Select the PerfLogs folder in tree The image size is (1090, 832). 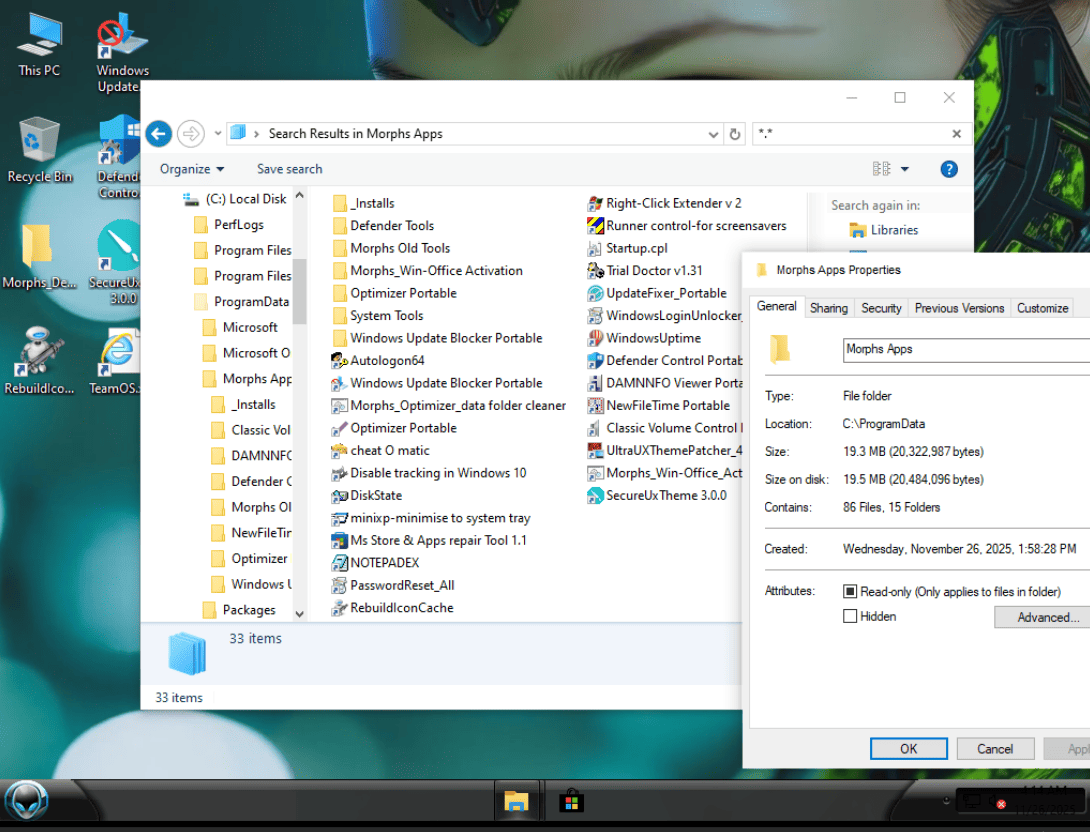(x=239, y=225)
